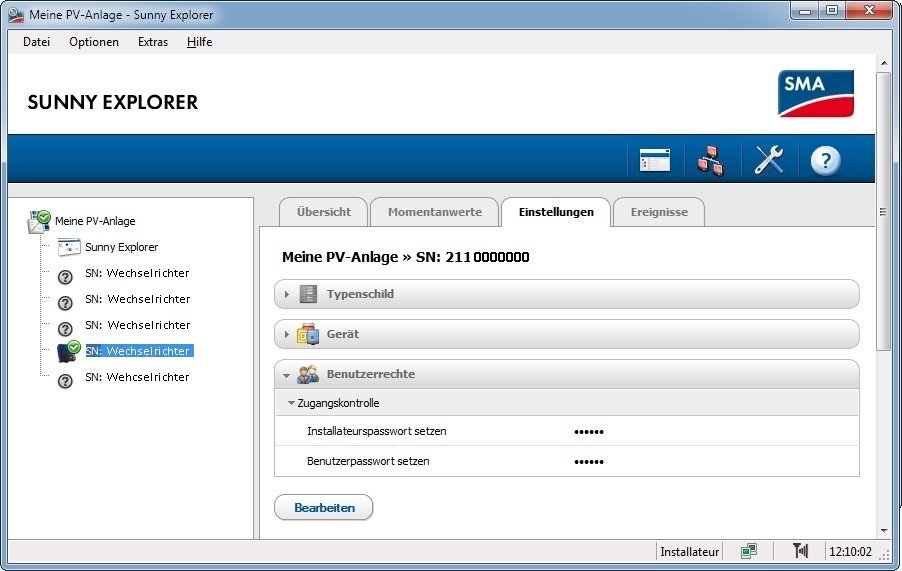Viewport: 902px width, 571px height.
Task: Open the network devices toolbar icon
Action: pos(711,160)
